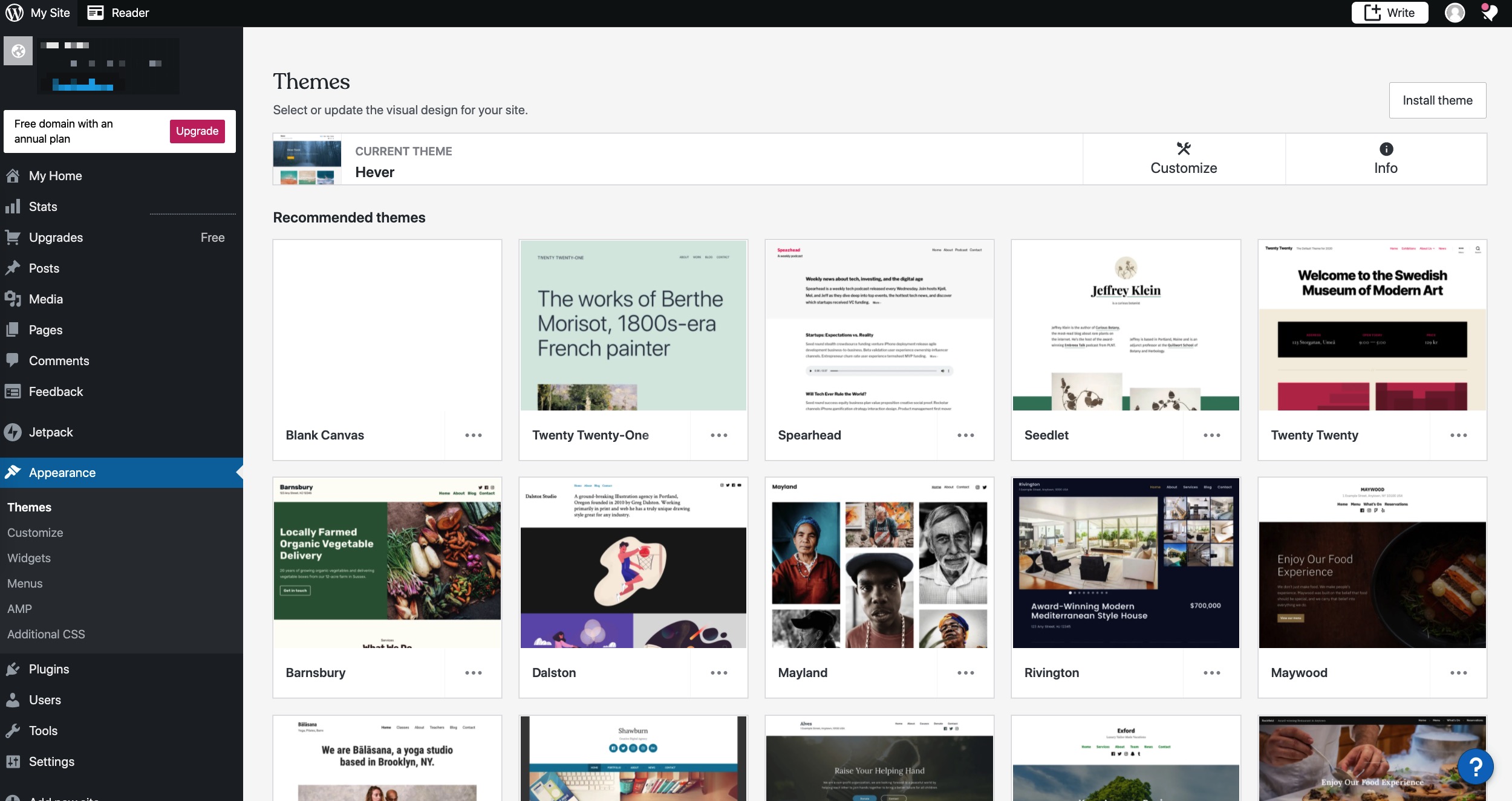This screenshot has width=1512, height=801.
Task: Open the Seedlet theme preview image
Action: pos(1126,325)
